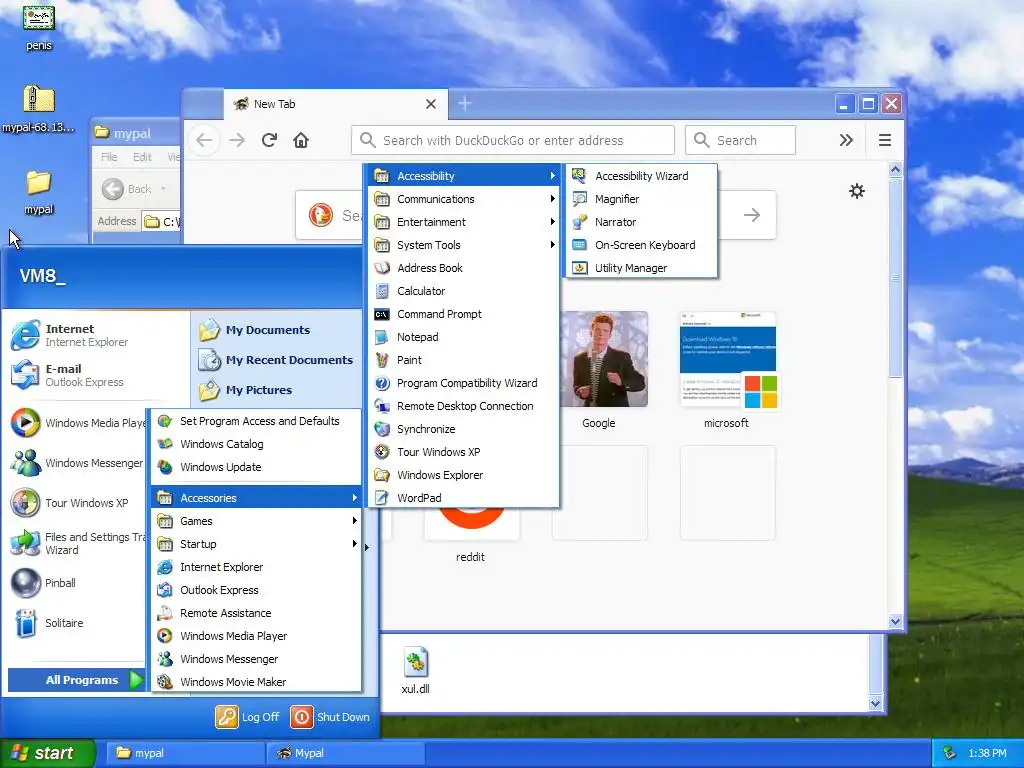Viewport: 1024px width, 768px height.
Task: Click All Programs button
Action: [77, 680]
